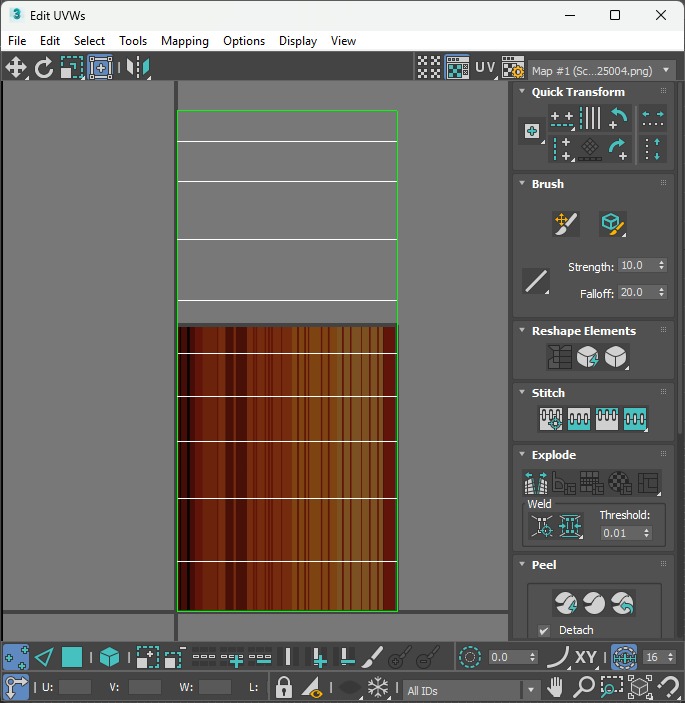This screenshot has width=685, height=703.
Task: Click the Brush Strength value field
Action: [x=637, y=265]
